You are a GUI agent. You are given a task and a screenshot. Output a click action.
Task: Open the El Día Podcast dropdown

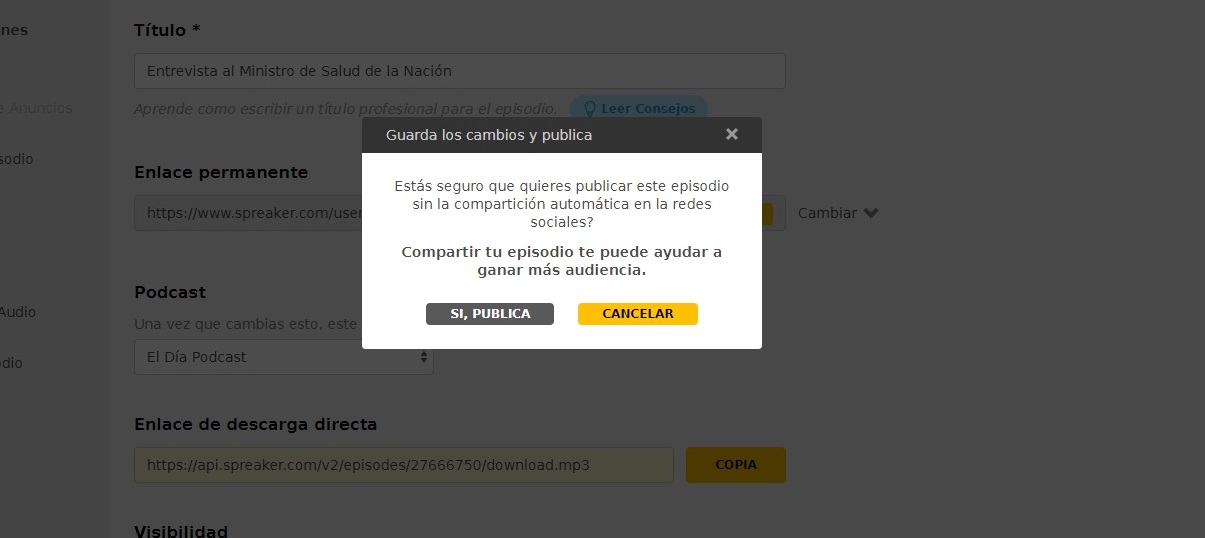tap(283, 357)
